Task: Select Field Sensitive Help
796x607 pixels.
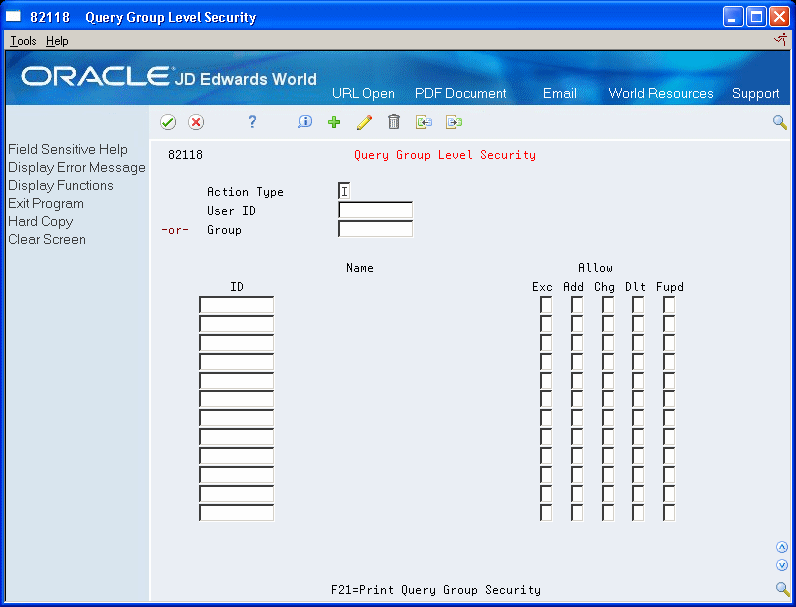Action: point(68,149)
